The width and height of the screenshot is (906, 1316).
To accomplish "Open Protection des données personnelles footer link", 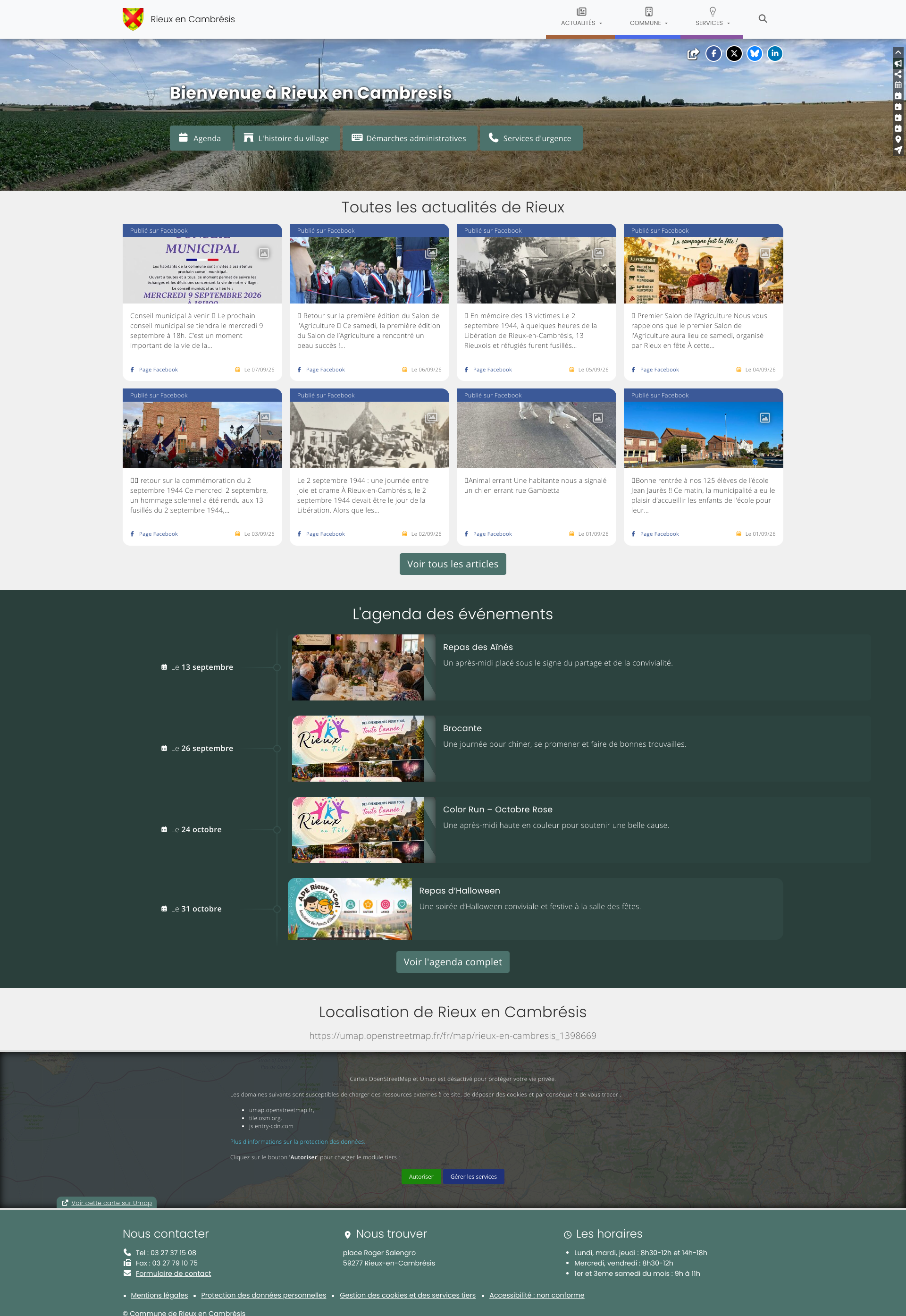I will pos(263,1295).
